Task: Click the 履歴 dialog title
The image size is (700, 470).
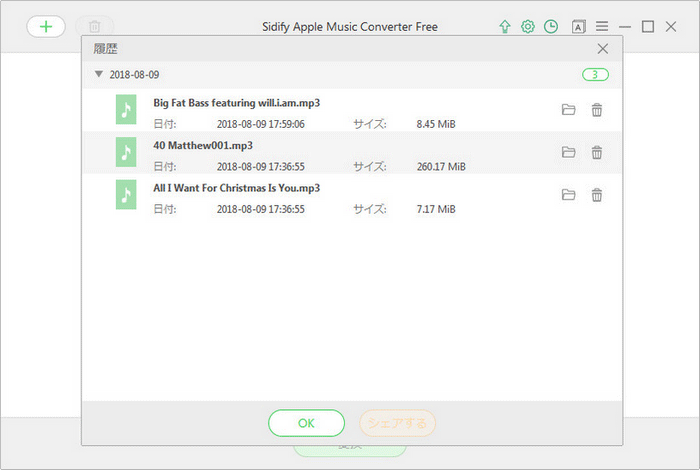Action: [x=105, y=49]
